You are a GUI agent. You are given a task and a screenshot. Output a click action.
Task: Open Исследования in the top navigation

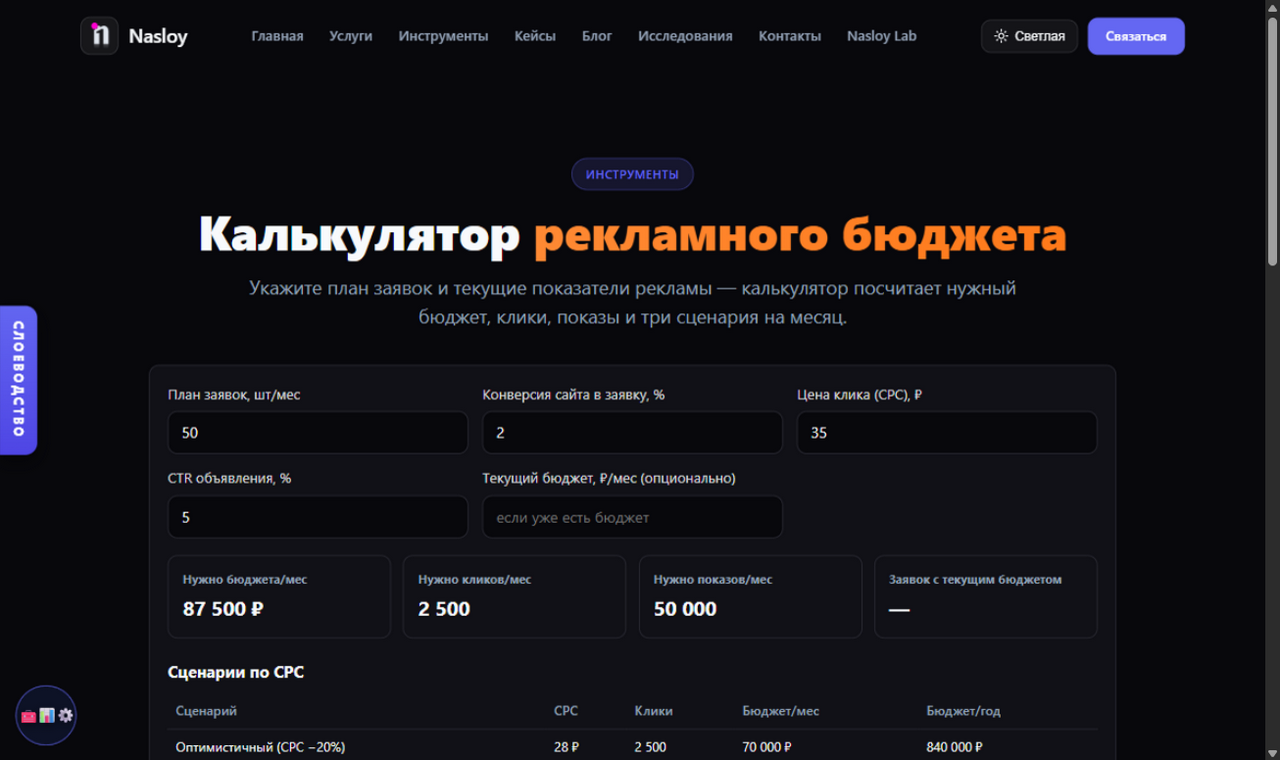pos(685,36)
